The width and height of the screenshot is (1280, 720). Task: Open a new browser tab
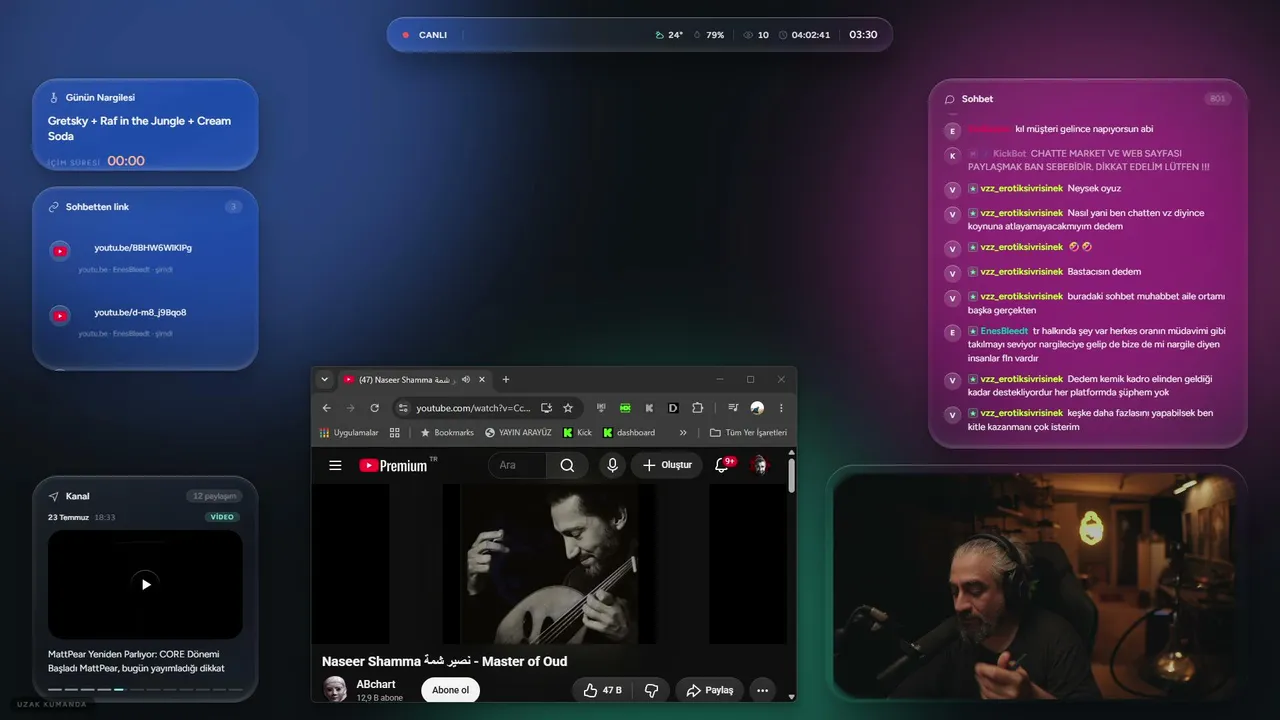click(506, 380)
